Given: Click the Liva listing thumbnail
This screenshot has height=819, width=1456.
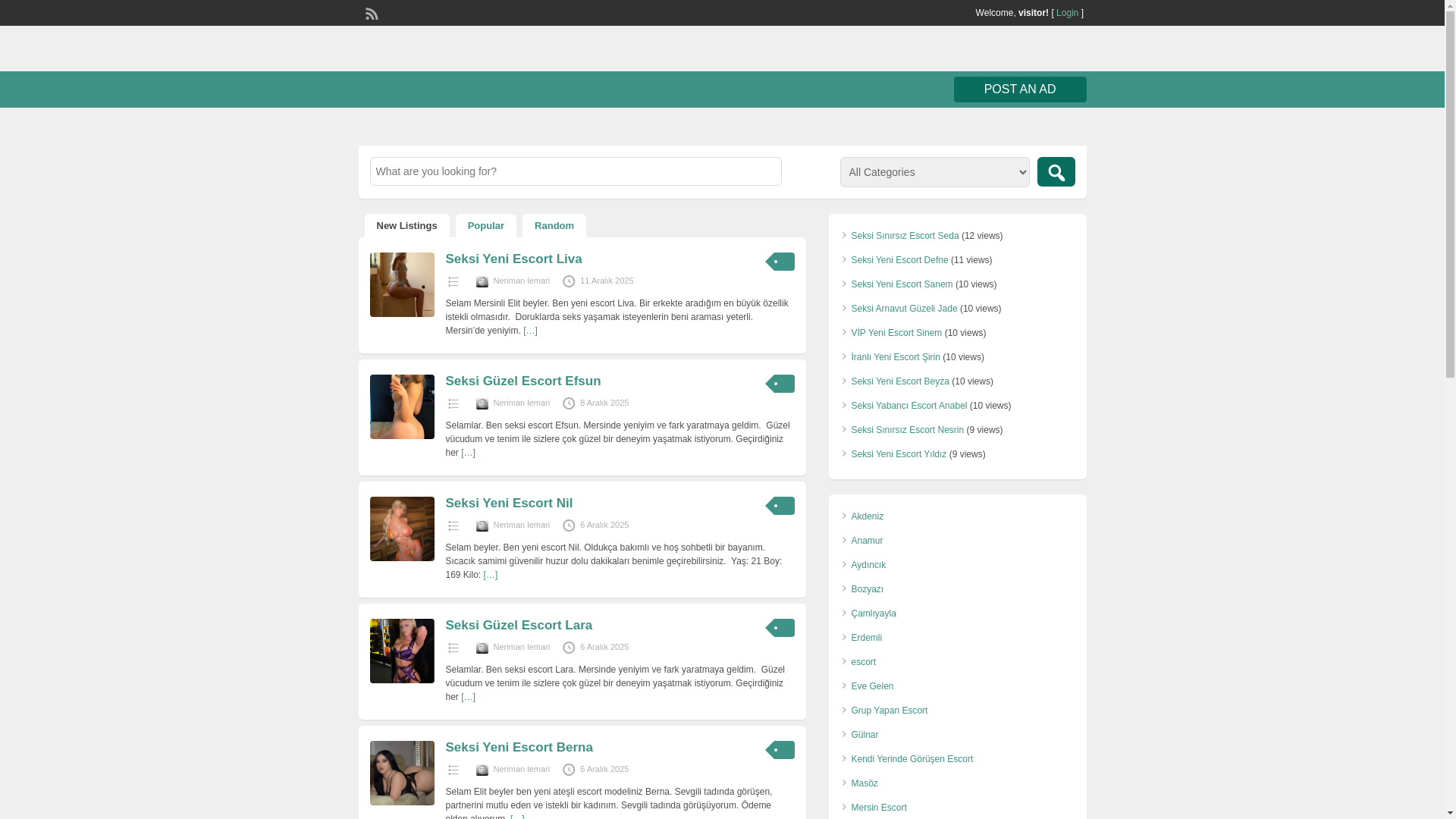Looking at the screenshot, I should 402,284.
